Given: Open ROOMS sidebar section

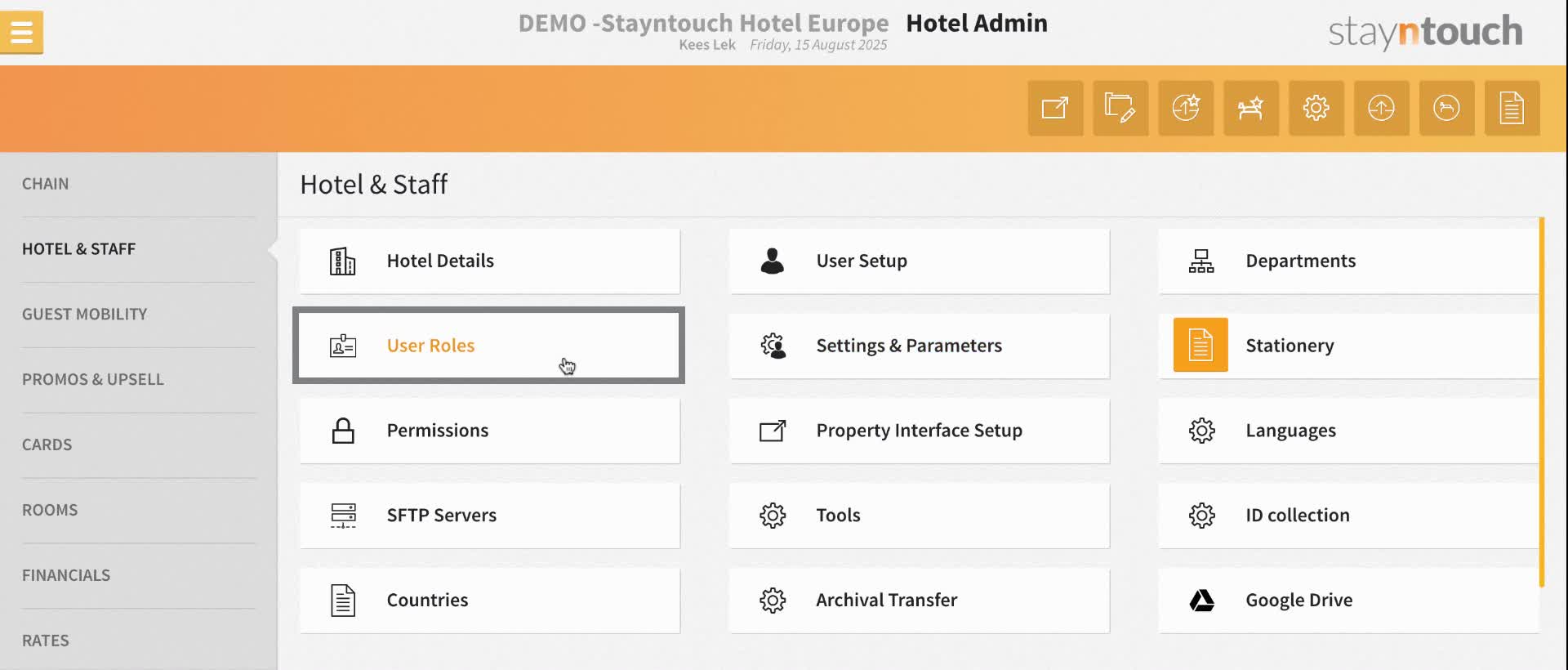Looking at the screenshot, I should coord(50,511).
